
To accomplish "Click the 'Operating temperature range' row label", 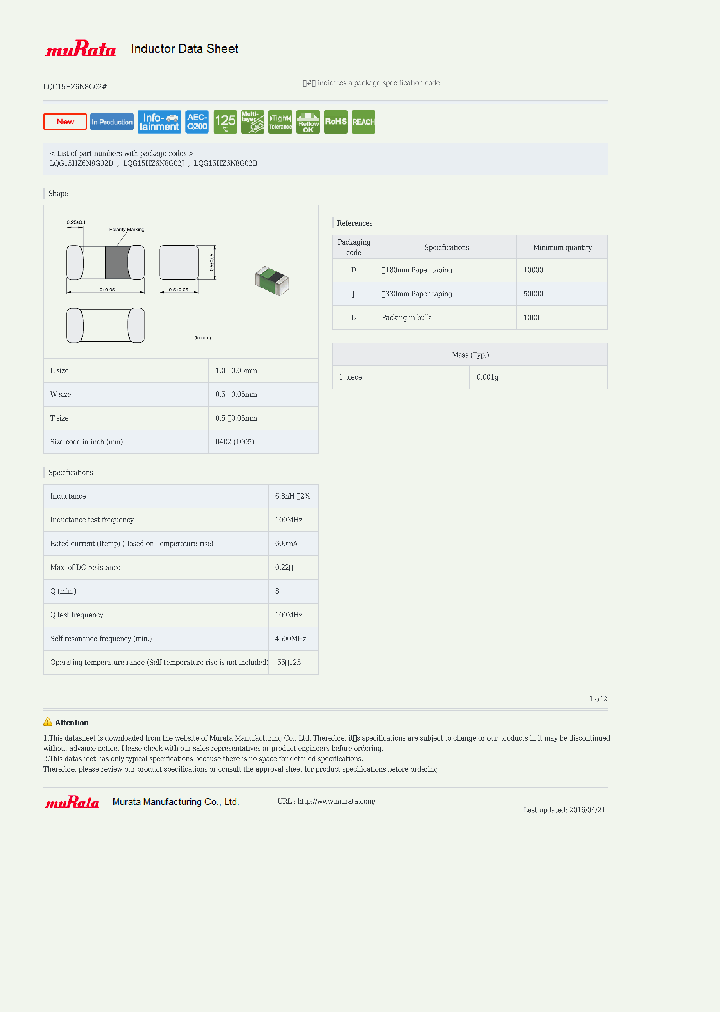I will tap(159, 662).
